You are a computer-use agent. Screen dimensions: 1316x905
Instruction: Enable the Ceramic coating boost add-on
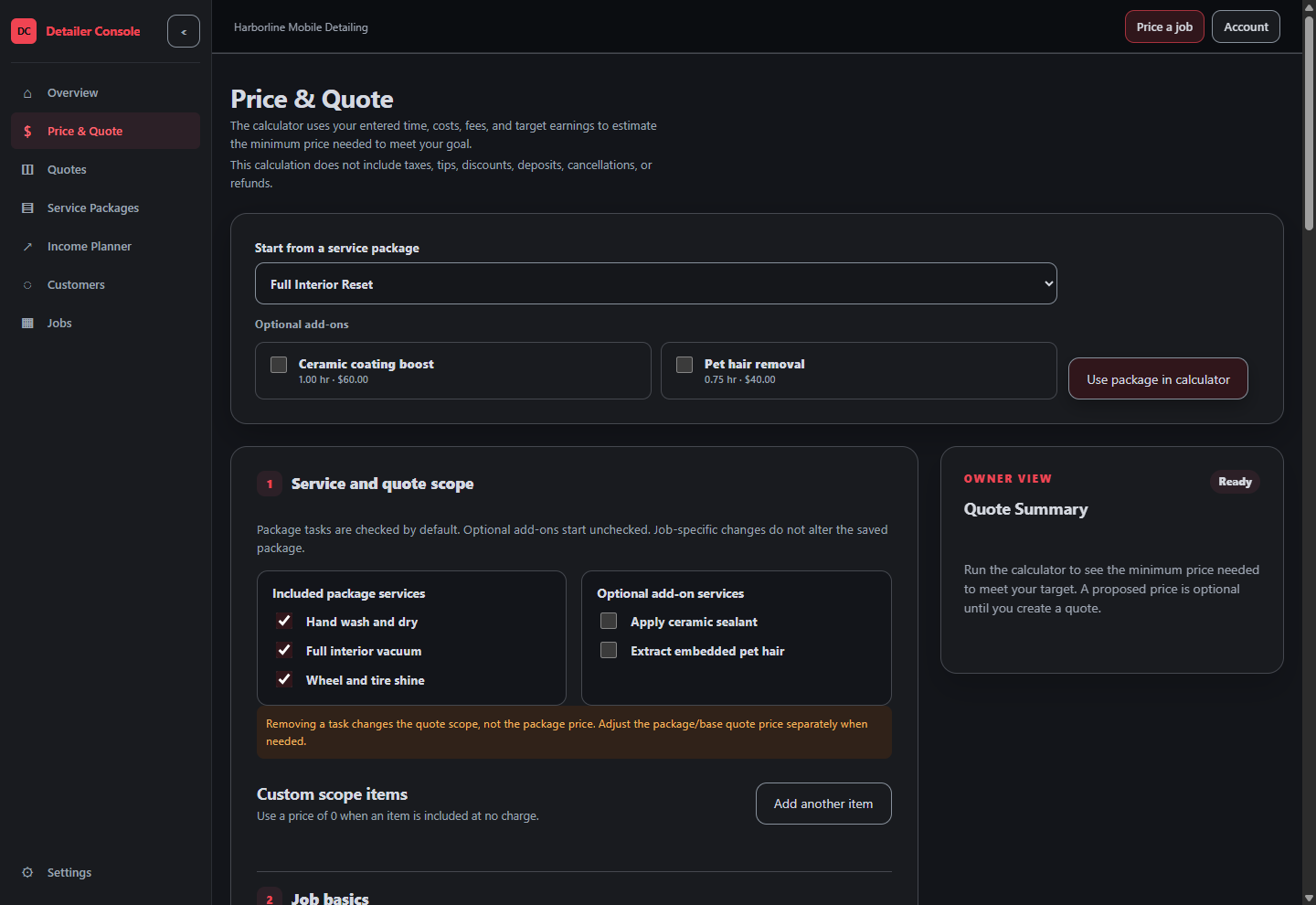coord(279,365)
